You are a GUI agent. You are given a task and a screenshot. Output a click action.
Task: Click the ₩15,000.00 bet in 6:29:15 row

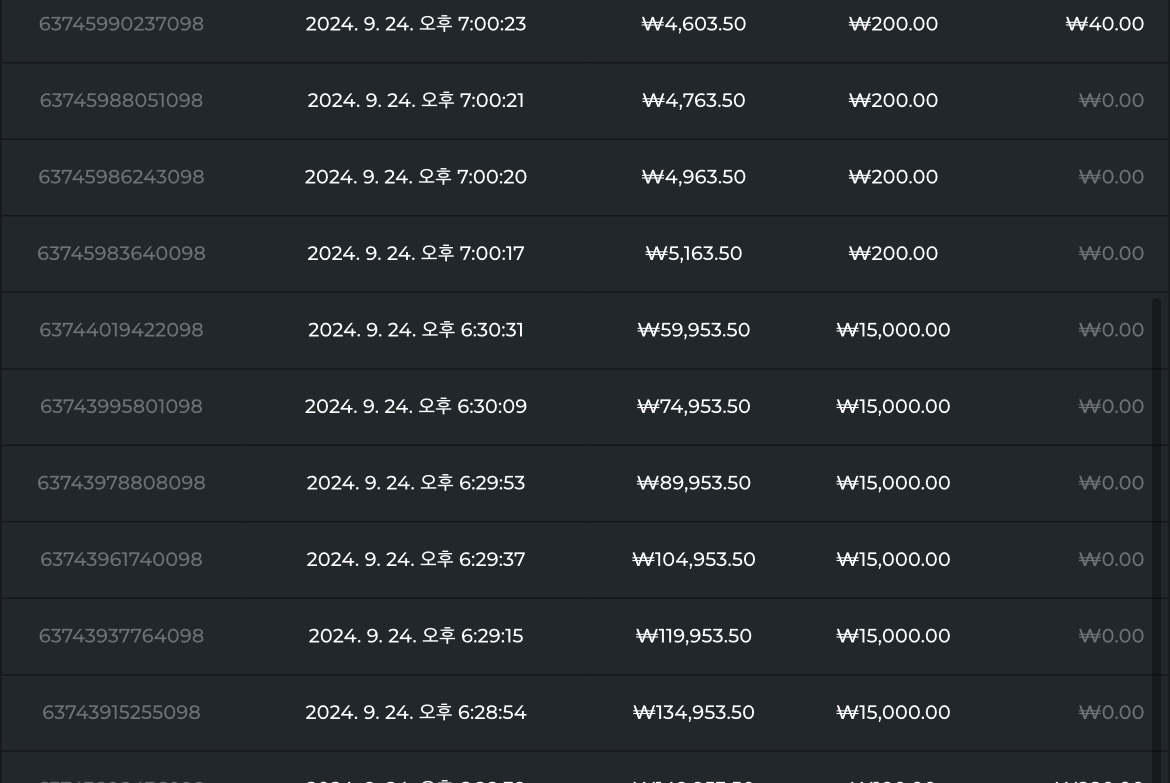point(893,636)
